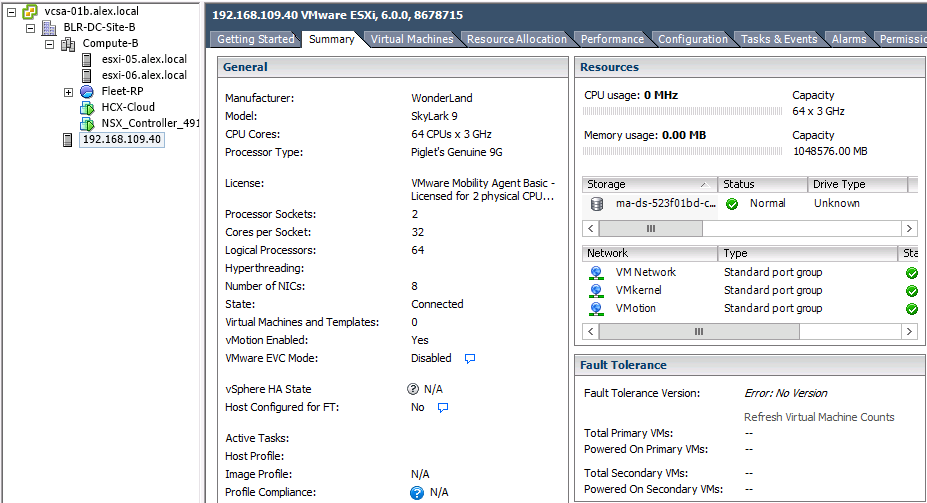Click the vcsa-01b.alex.local vCenter icon
The image size is (927, 503).
pyautogui.click(x=30, y=11)
